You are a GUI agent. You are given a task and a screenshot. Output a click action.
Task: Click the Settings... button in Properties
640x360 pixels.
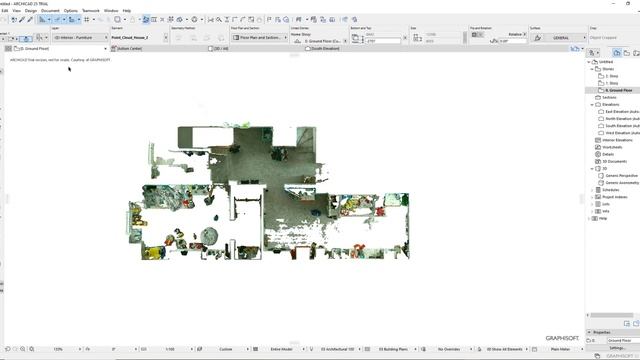[x=617, y=348]
